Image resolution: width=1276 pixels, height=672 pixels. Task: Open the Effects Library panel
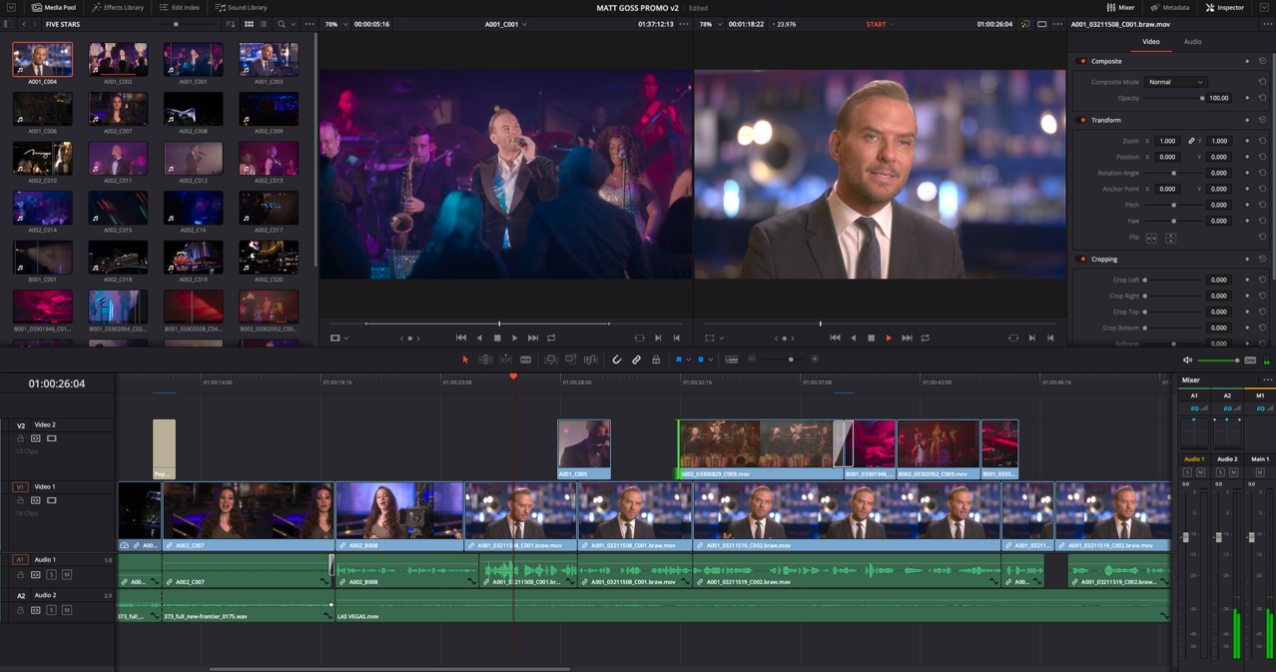click(x=118, y=7)
